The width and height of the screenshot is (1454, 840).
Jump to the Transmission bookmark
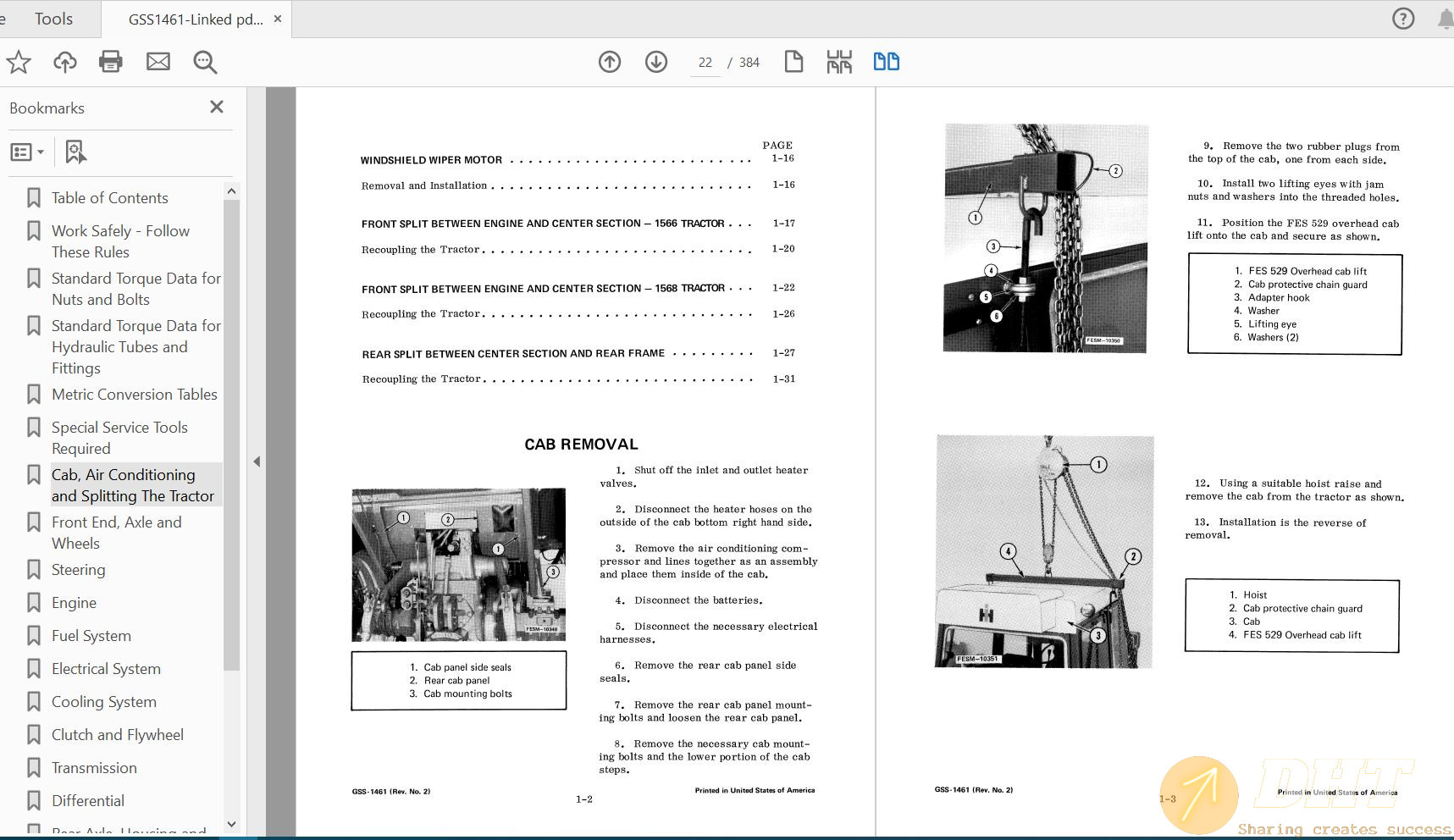pos(94,768)
